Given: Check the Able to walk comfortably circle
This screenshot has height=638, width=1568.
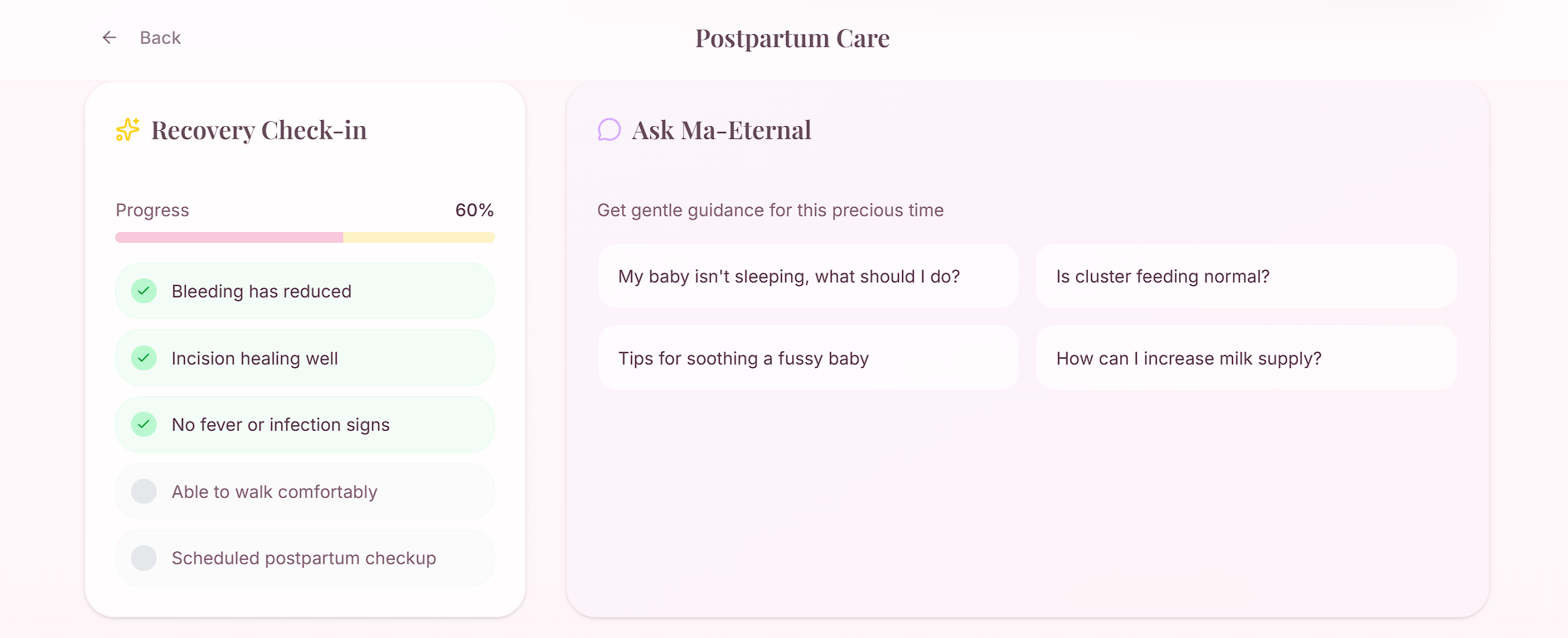Looking at the screenshot, I should pos(144,491).
